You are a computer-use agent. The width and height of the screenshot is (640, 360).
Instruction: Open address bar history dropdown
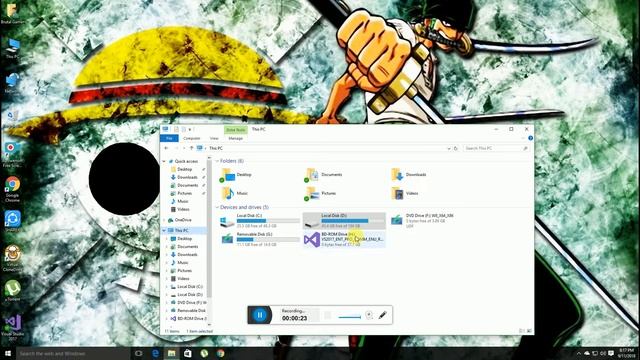(449, 149)
